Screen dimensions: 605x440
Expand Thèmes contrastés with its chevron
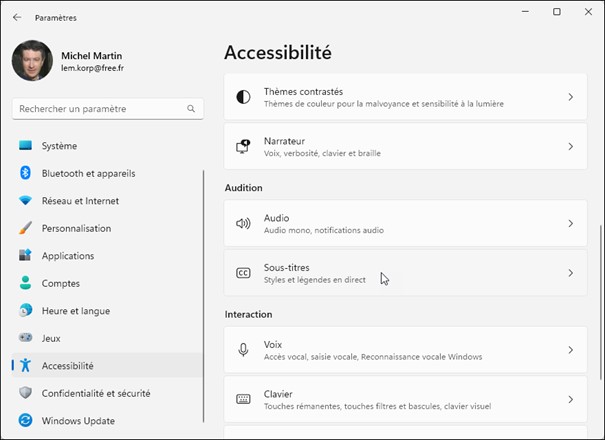coord(570,97)
